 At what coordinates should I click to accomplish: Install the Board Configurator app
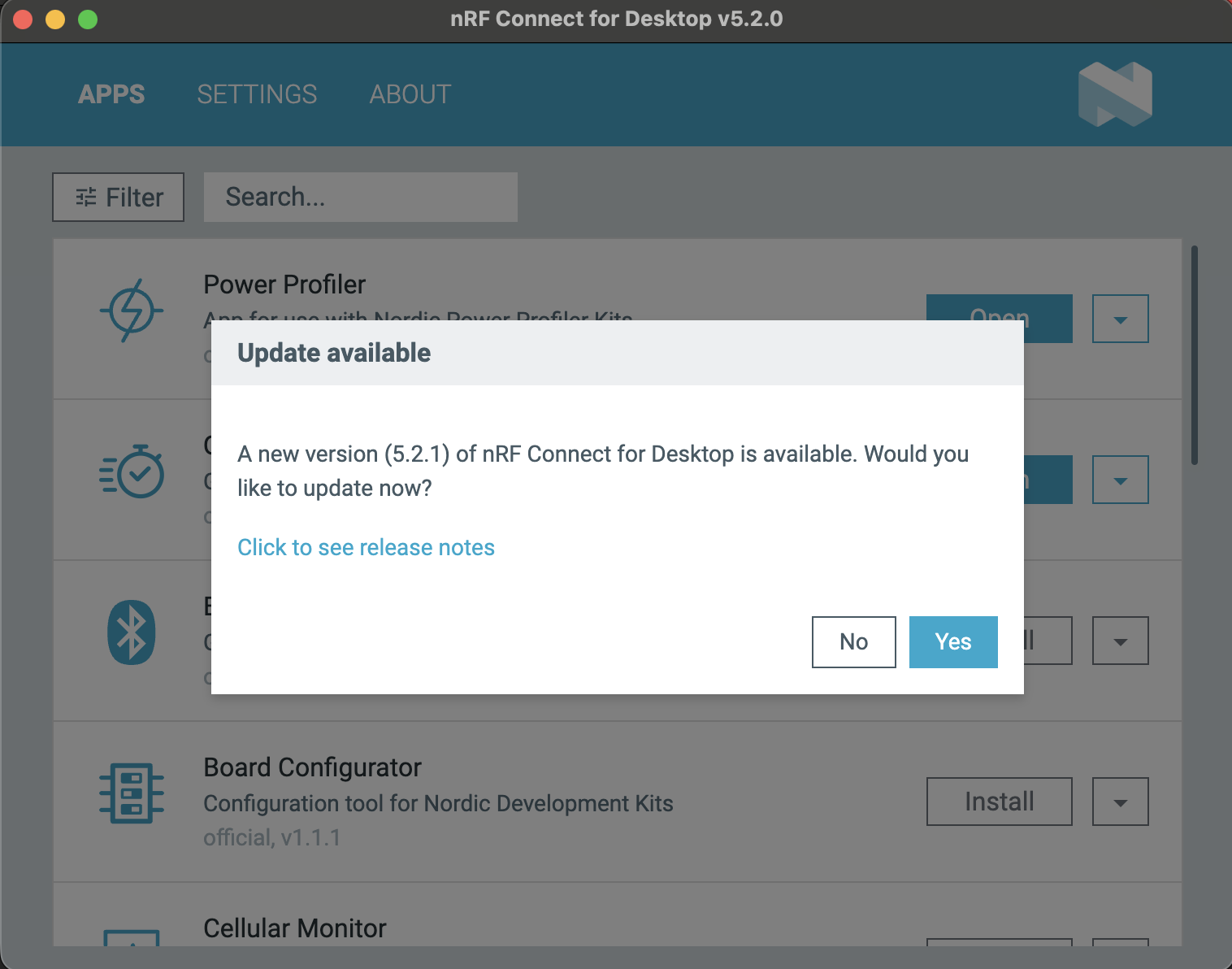pos(1000,802)
